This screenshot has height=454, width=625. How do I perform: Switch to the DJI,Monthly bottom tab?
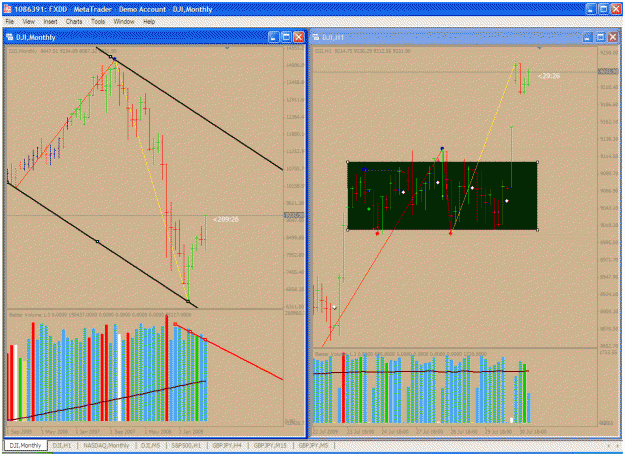25,445
